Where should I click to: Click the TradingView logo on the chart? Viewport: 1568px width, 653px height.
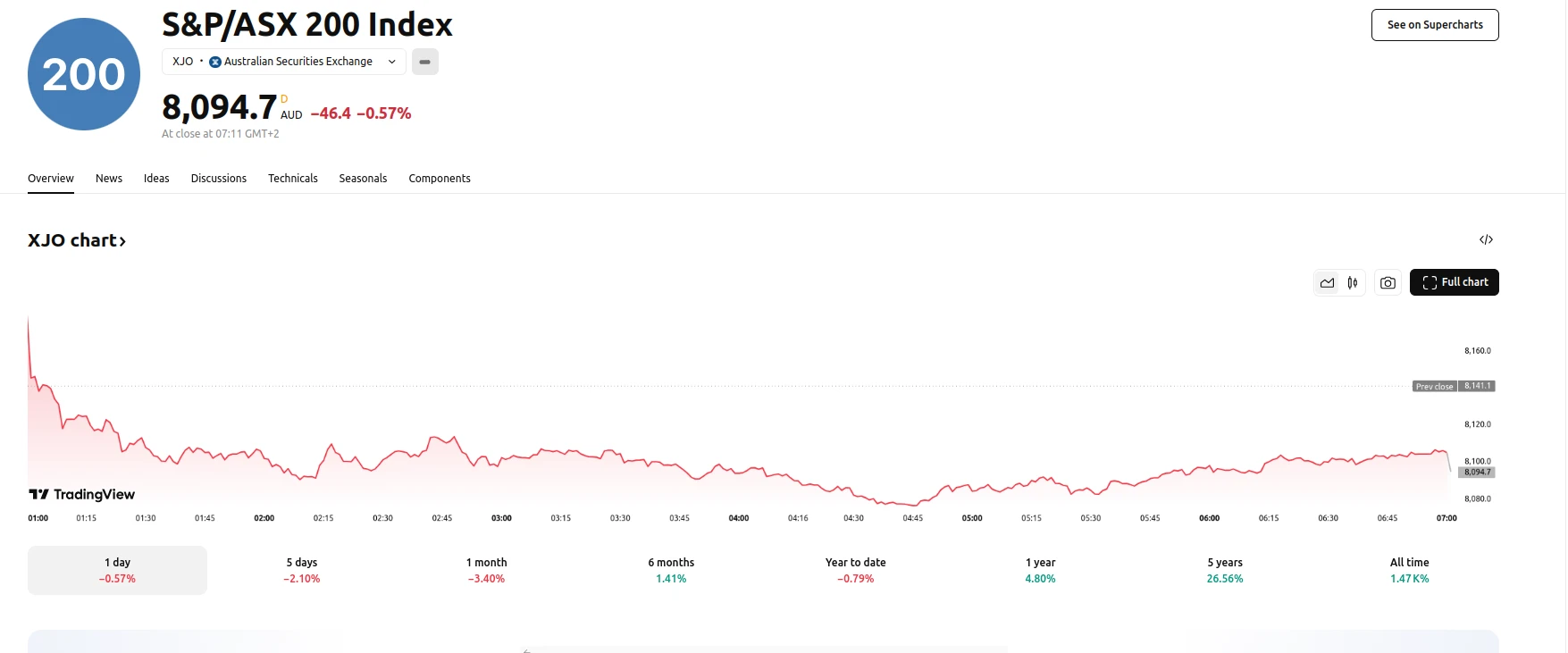tap(80, 493)
